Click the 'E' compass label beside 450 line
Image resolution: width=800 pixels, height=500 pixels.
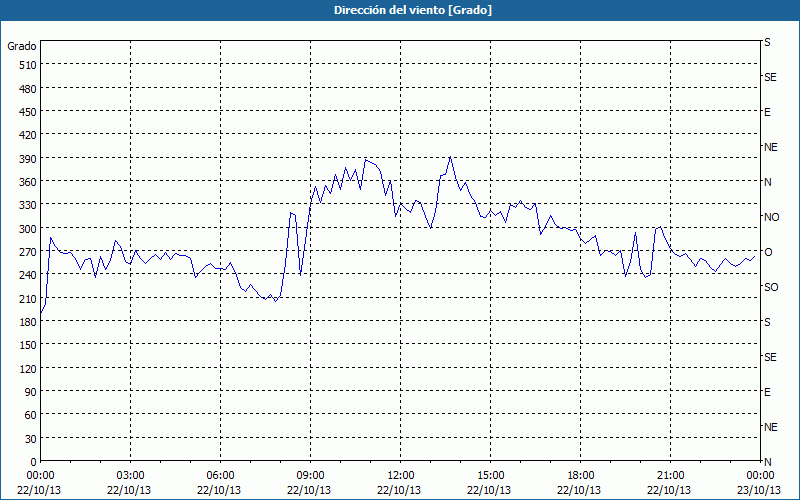click(x=767, y=112)
